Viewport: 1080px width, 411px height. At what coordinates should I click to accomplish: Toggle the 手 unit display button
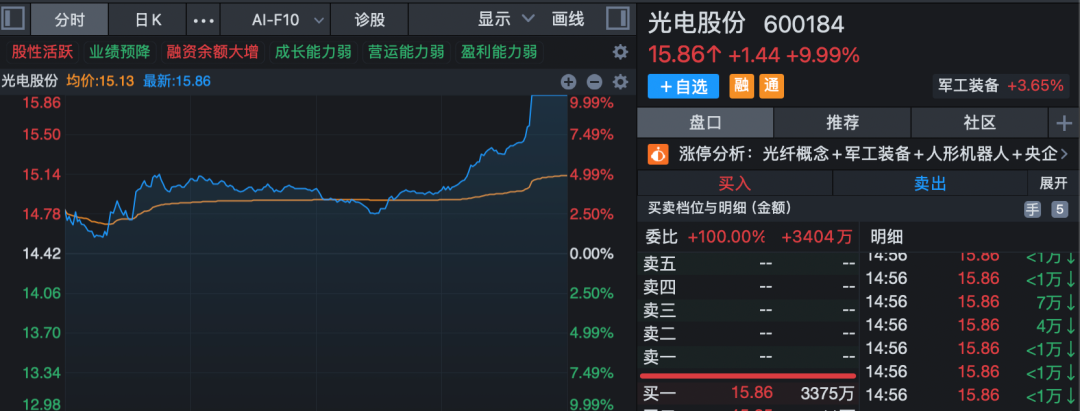(1031, 209)
